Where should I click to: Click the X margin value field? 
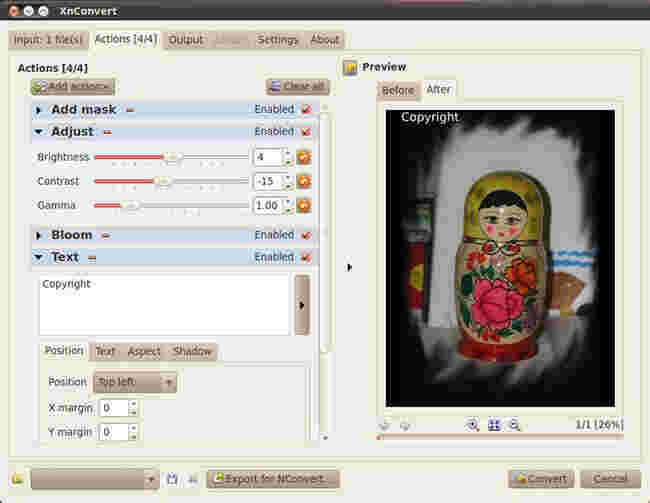(114, 408)
